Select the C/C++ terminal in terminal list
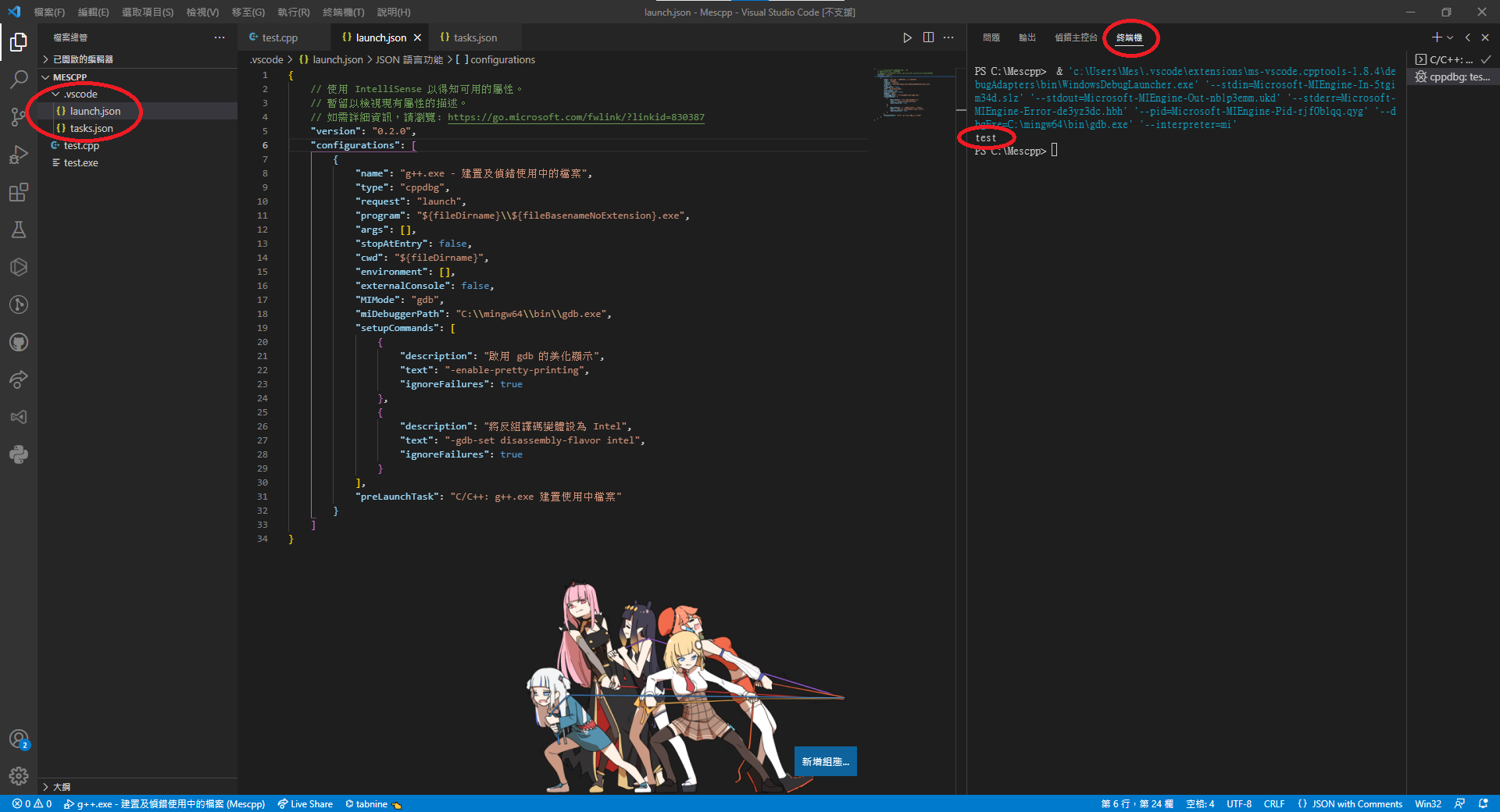 (1453, 59)
